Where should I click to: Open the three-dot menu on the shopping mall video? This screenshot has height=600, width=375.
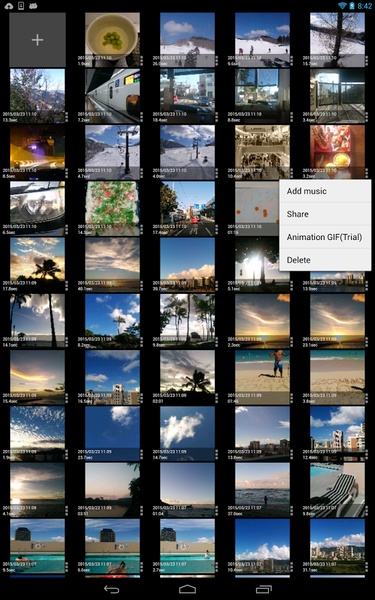pos(291,173)
